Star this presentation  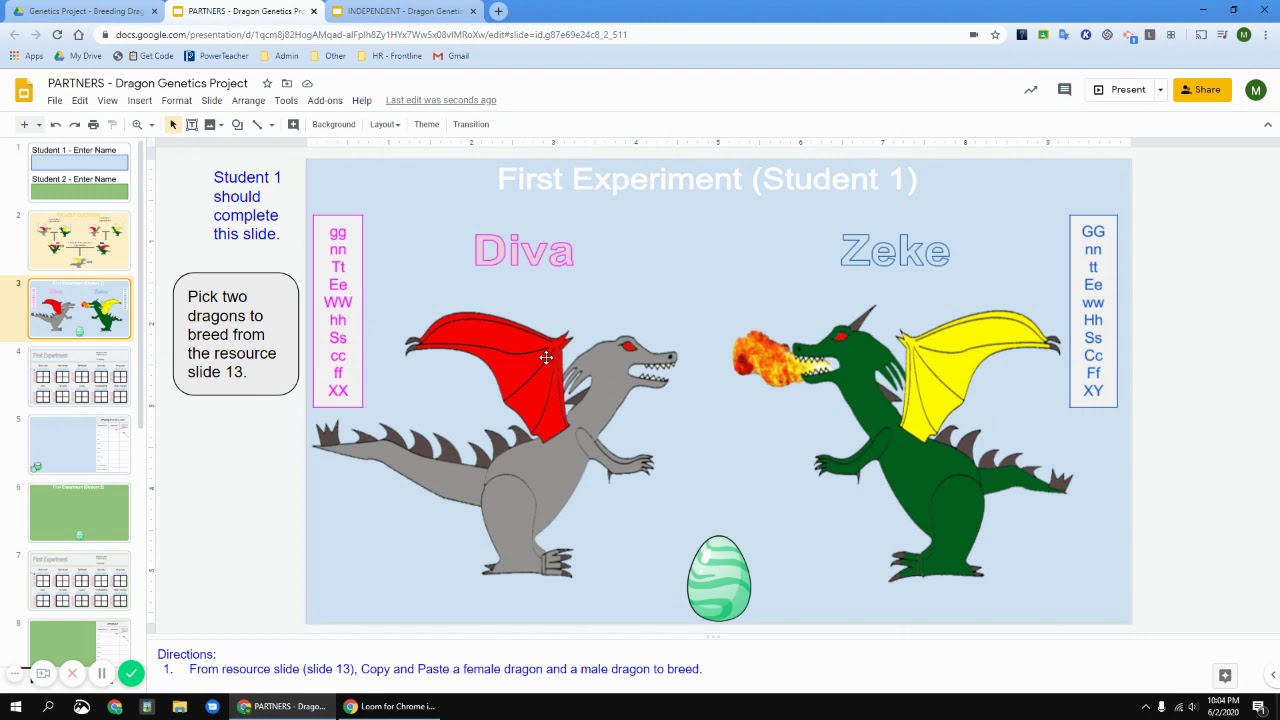(267, 83)
